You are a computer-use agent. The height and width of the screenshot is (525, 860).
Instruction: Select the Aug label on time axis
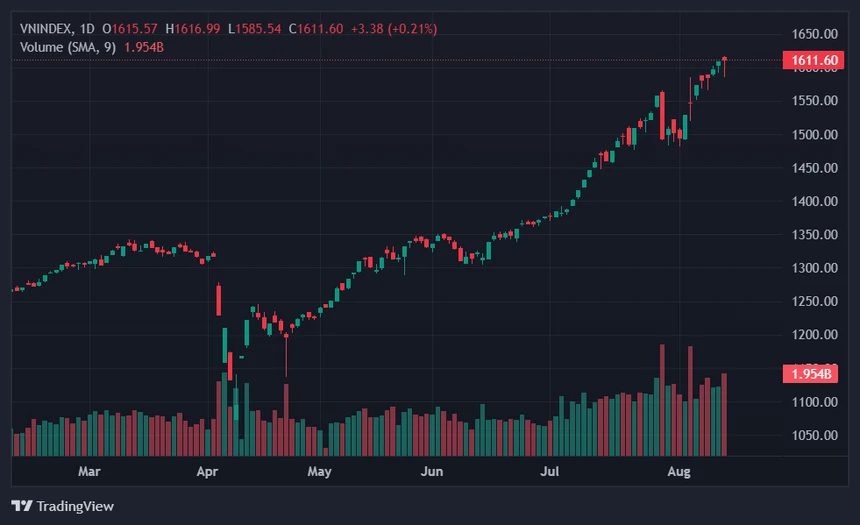pyautogui.click(x=679, y=471)
